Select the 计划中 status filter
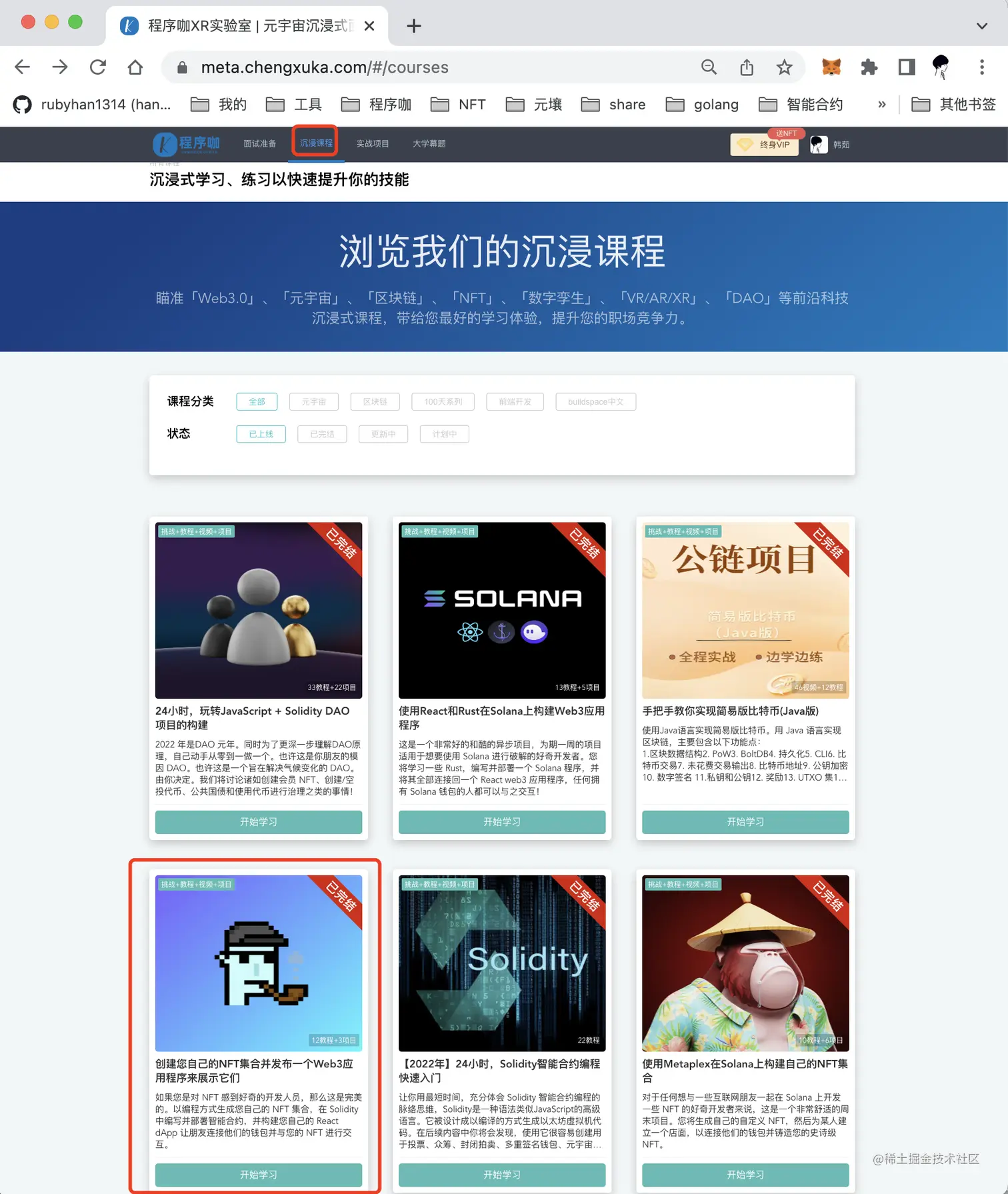Viewport: 1008px width, 1194px height. (x=444, y=434)
